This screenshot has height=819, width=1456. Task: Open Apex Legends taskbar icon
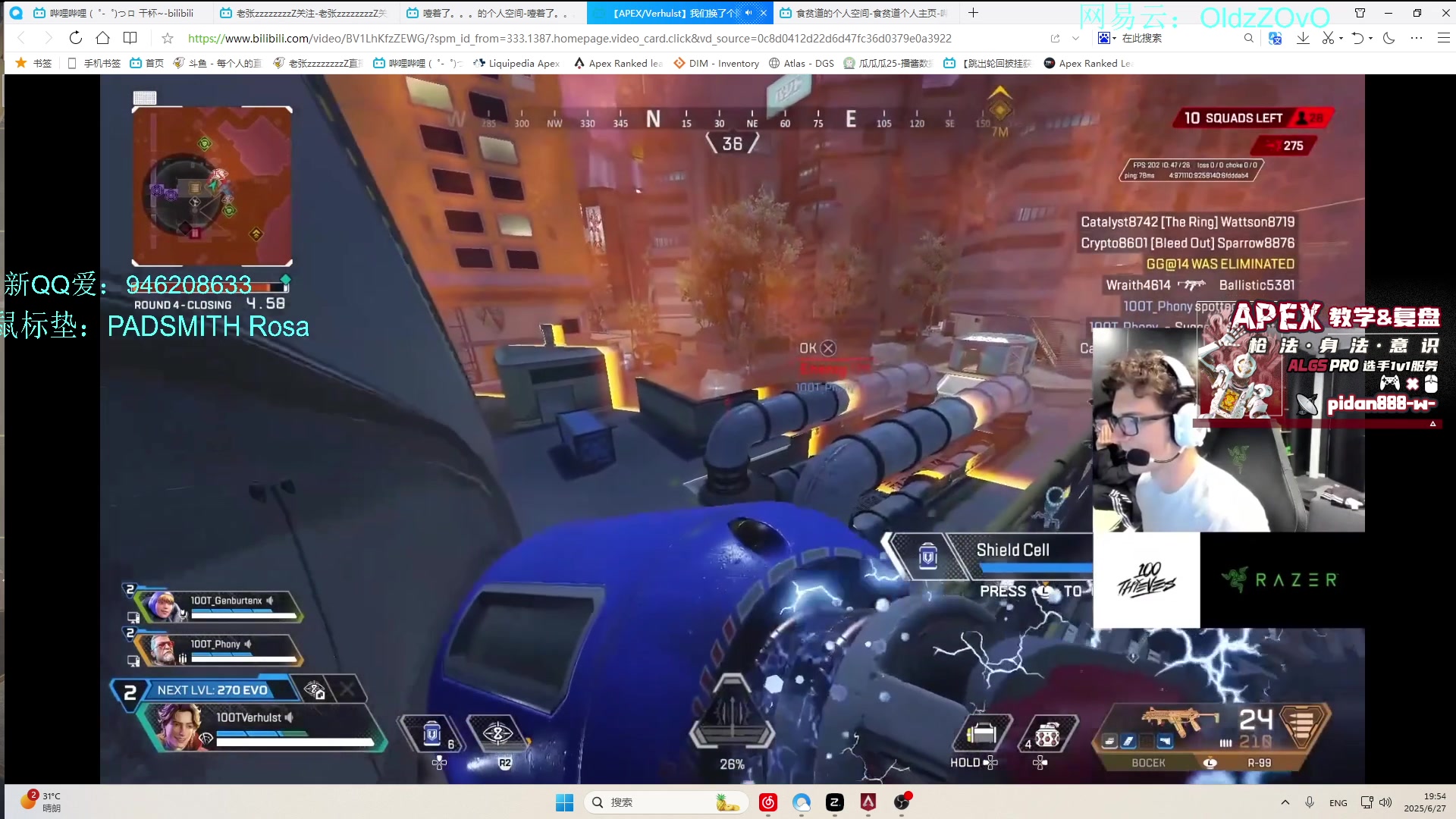[868, 802]
